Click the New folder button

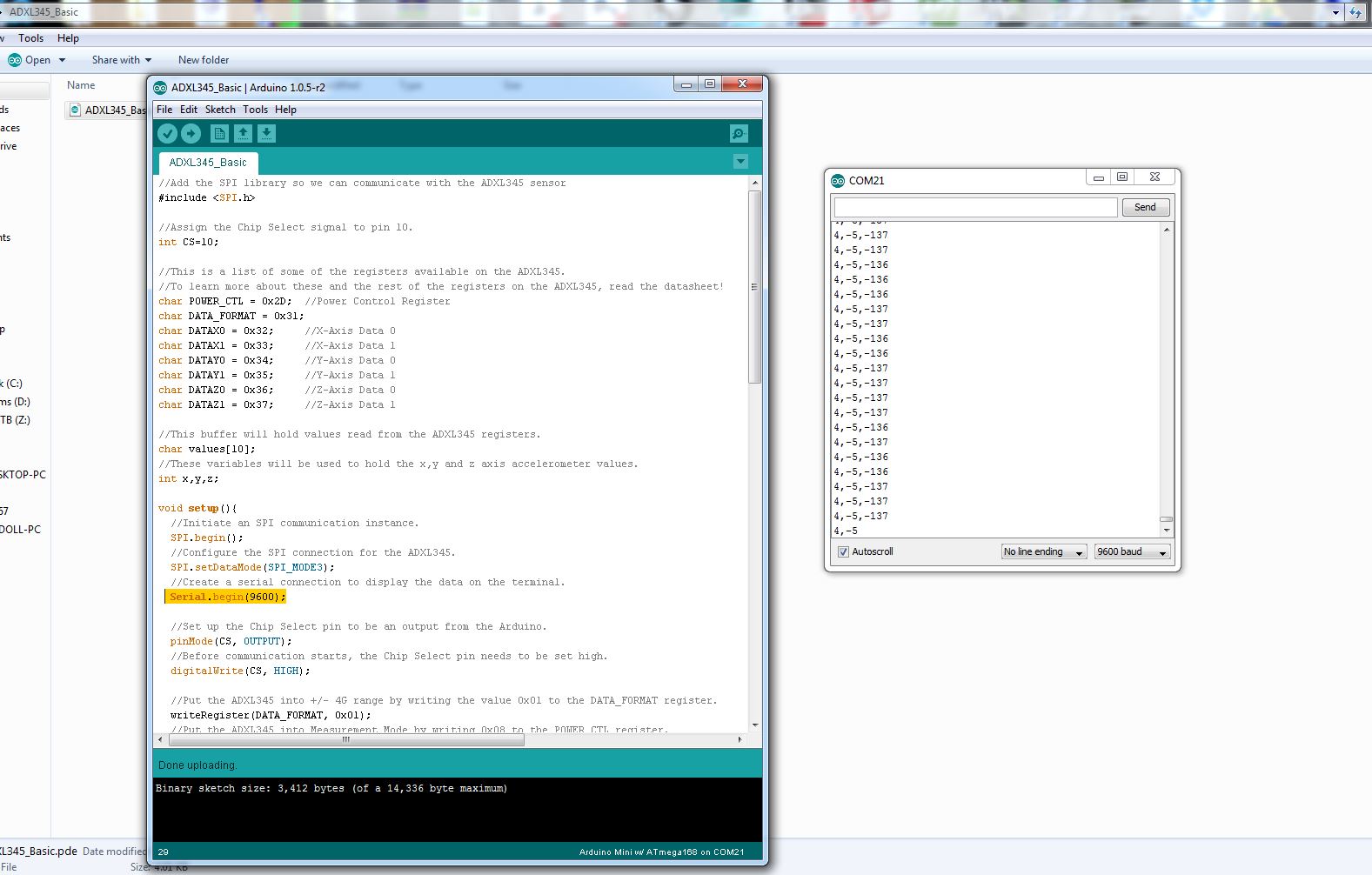point(204,60)
